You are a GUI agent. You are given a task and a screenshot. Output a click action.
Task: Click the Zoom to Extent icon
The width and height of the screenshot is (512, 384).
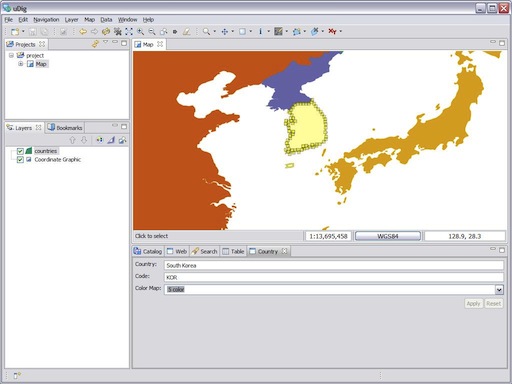[129, 31]
